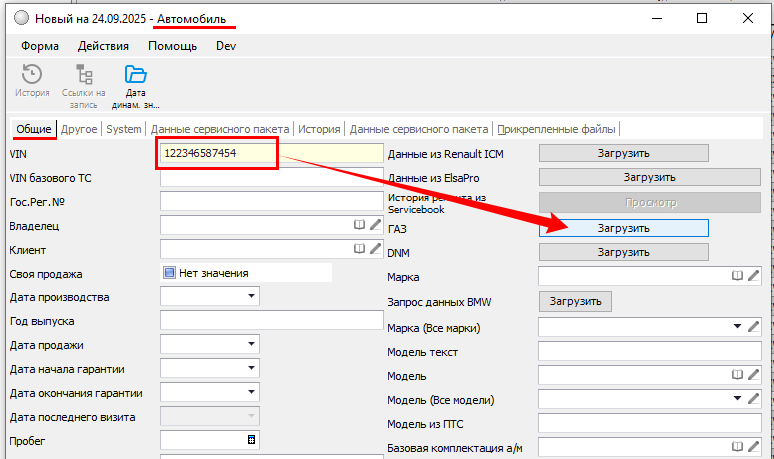This screenshot has height=459, width=774.
Task: Open the Действия menu
Action: click(103, 46)
